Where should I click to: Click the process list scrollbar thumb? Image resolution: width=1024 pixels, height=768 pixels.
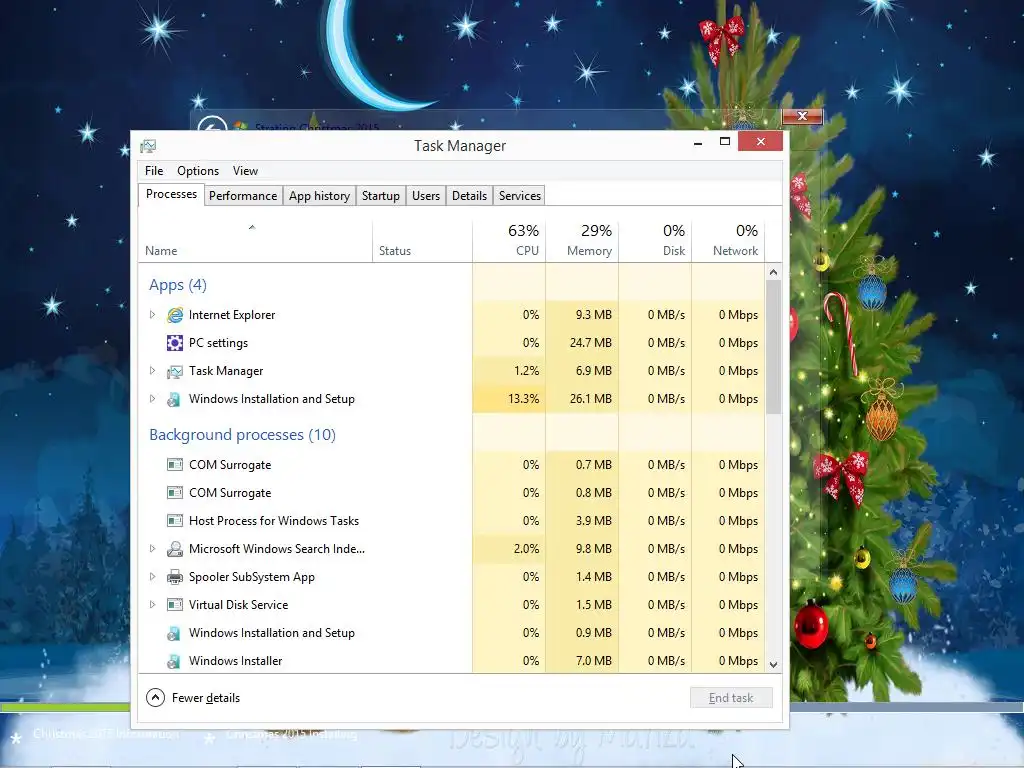(773, 347)
